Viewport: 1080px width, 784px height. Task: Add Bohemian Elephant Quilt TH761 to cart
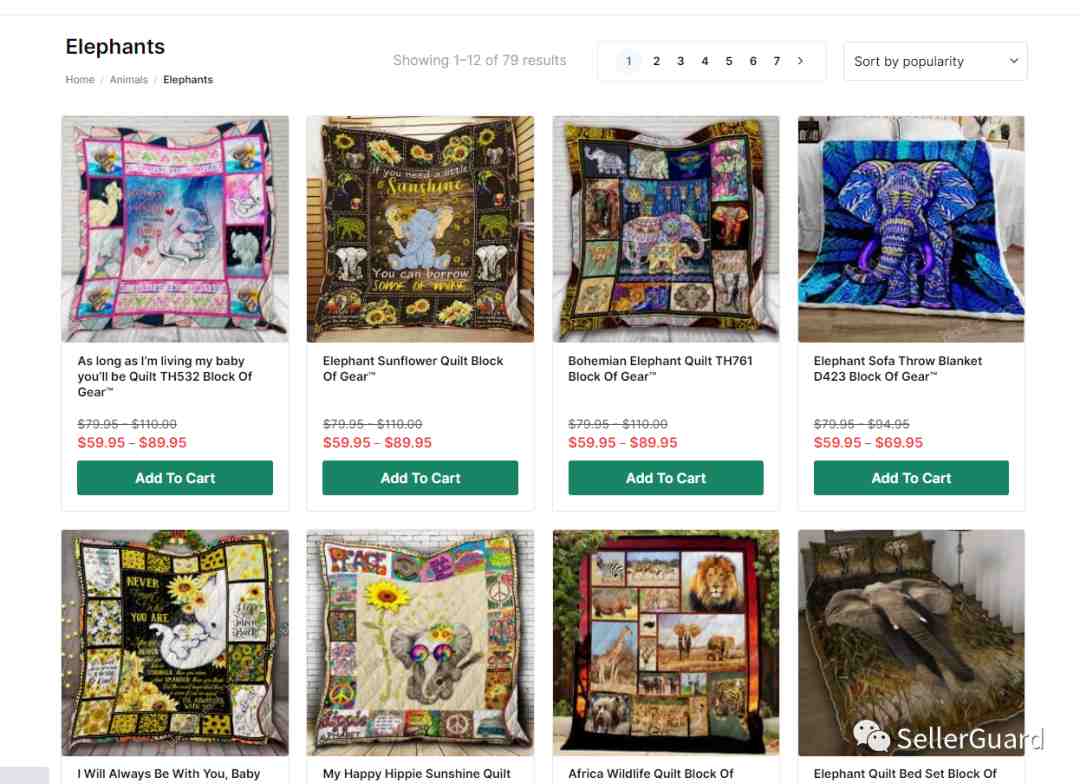tap(665, 477)
